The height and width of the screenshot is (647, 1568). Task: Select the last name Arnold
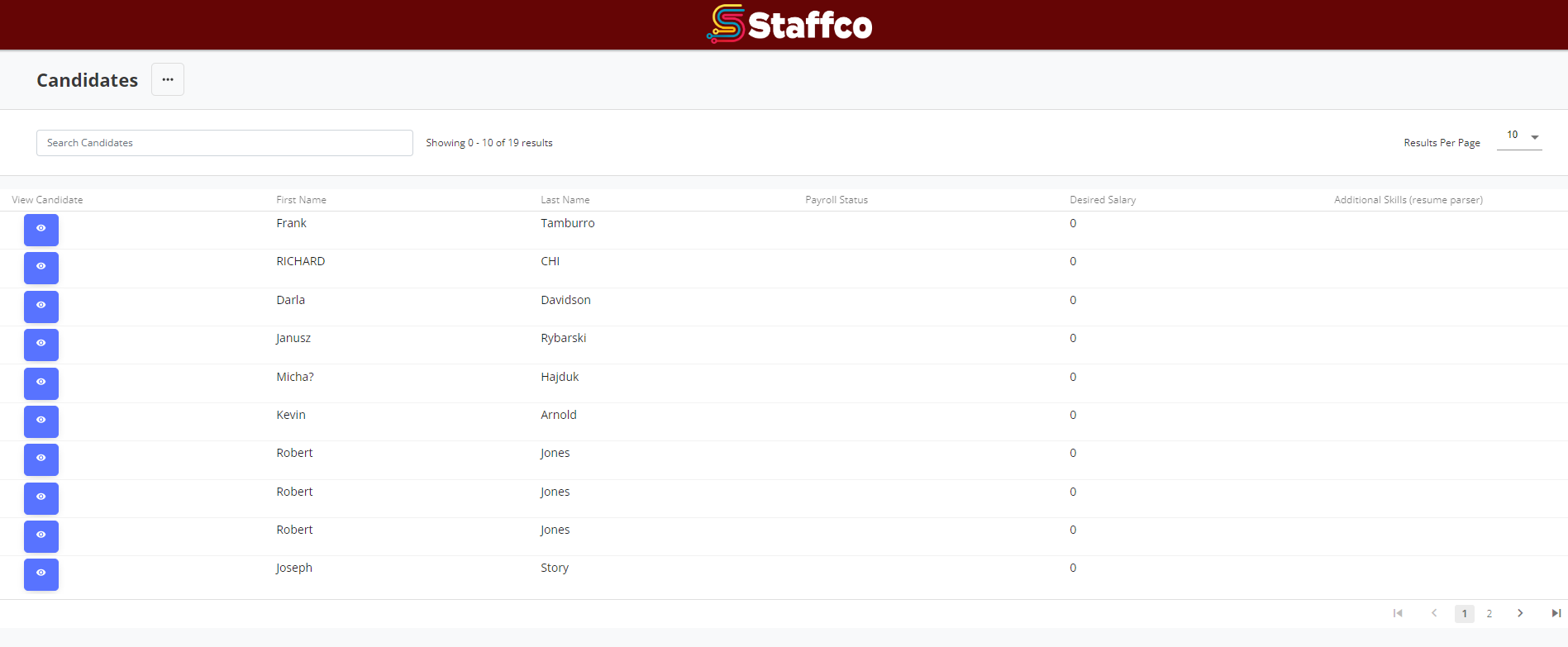tap(559, 415)
